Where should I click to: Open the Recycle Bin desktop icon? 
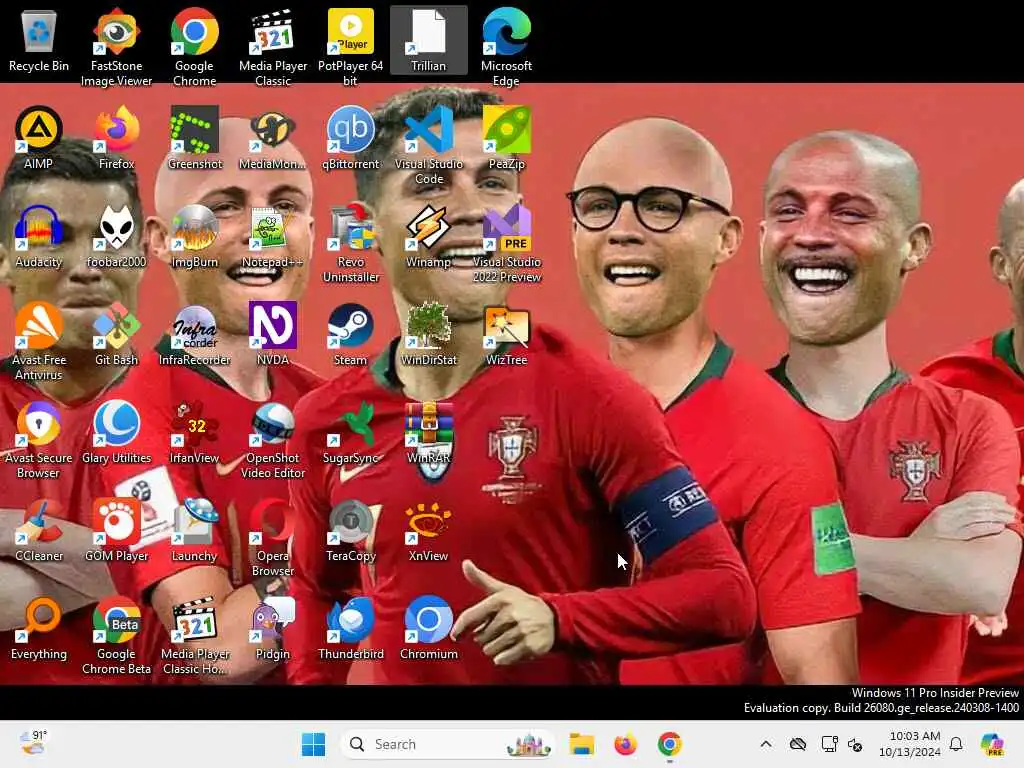(x=39, y=40)
